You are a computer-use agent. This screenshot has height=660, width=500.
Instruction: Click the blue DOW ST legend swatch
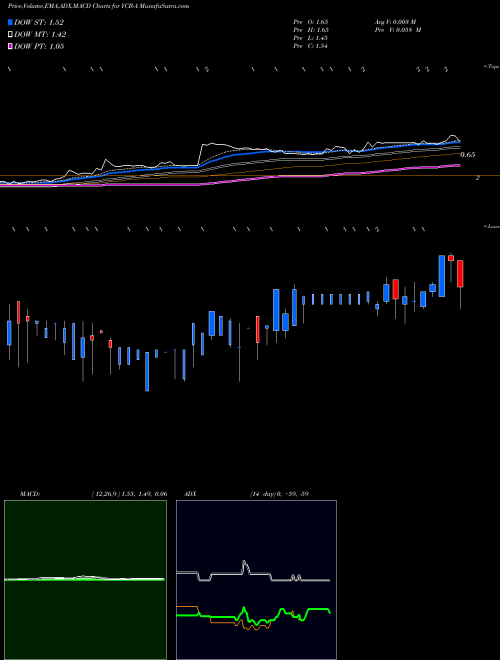(10, 22)
